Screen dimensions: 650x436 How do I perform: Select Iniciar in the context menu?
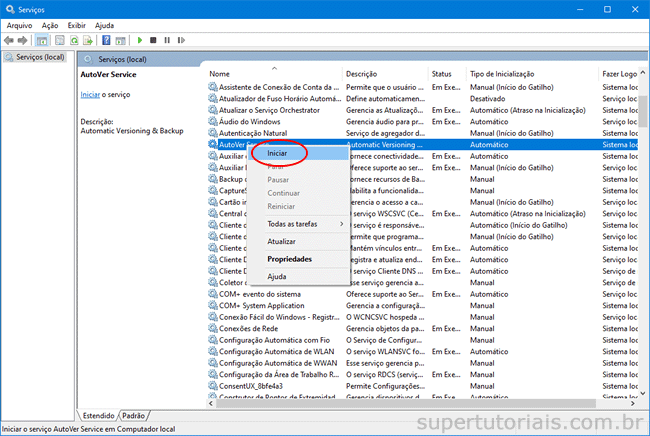click(278, 153)
